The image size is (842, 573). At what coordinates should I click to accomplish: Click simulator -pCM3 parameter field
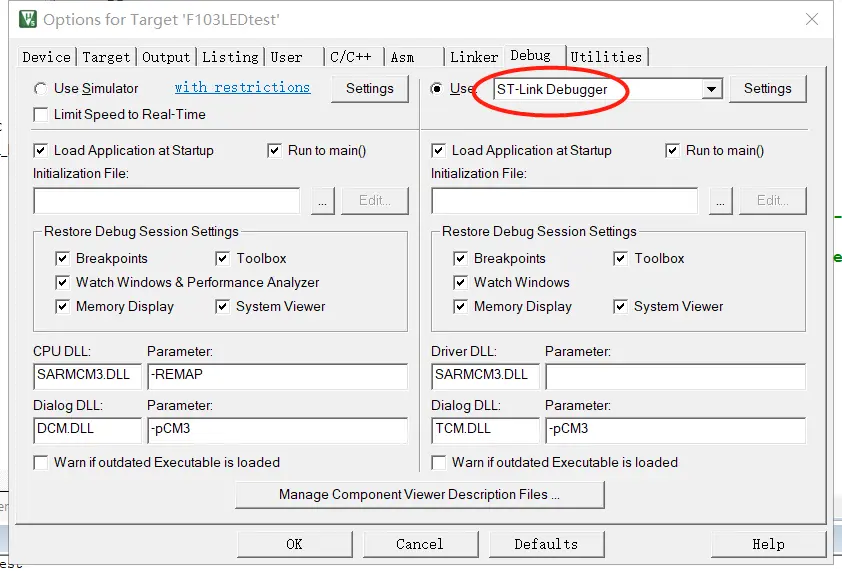(278, 430)
